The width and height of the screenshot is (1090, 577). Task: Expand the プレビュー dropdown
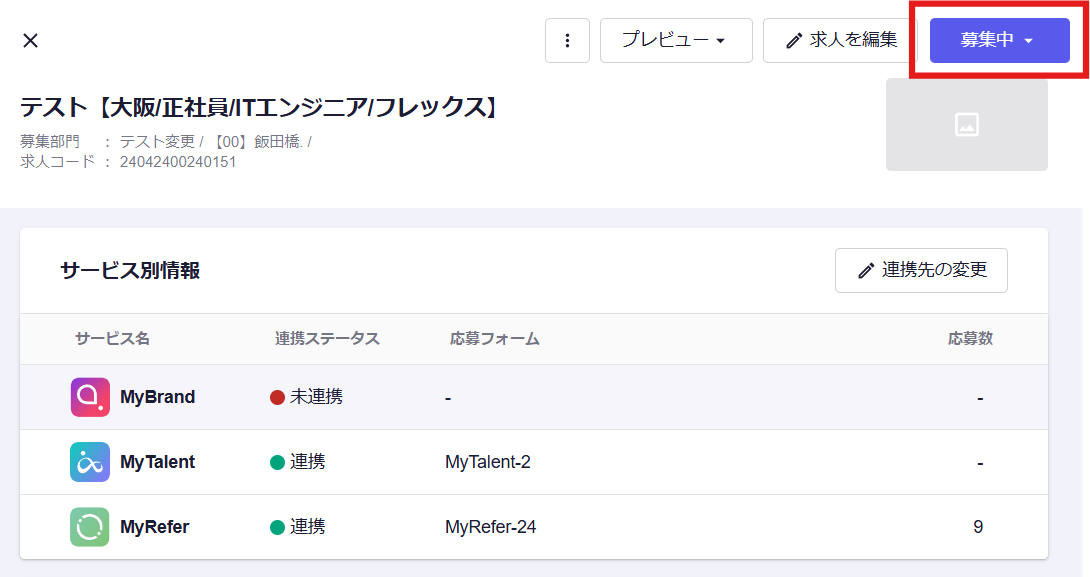click(675, 40)
